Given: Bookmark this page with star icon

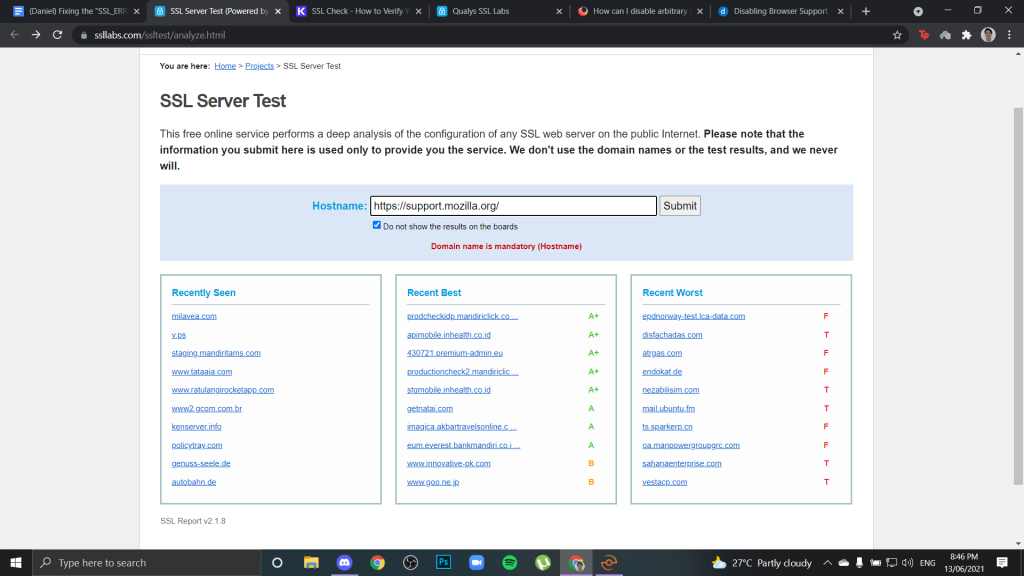Looking at the screenshot, I should pyautogui.click(x=897, y=35).
